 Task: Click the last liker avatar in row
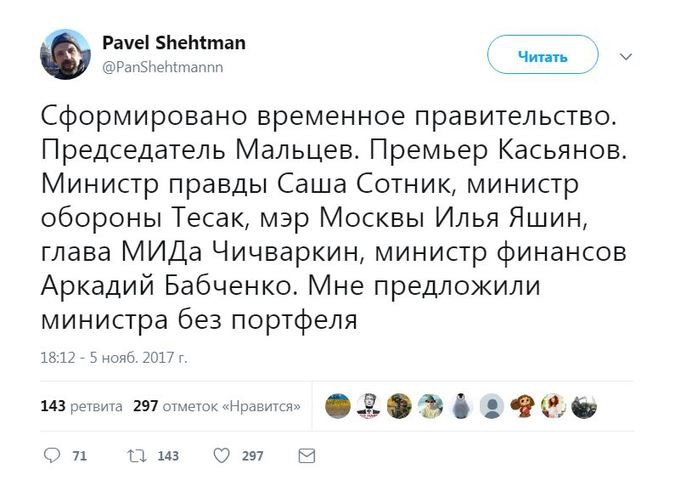point(584,406)
